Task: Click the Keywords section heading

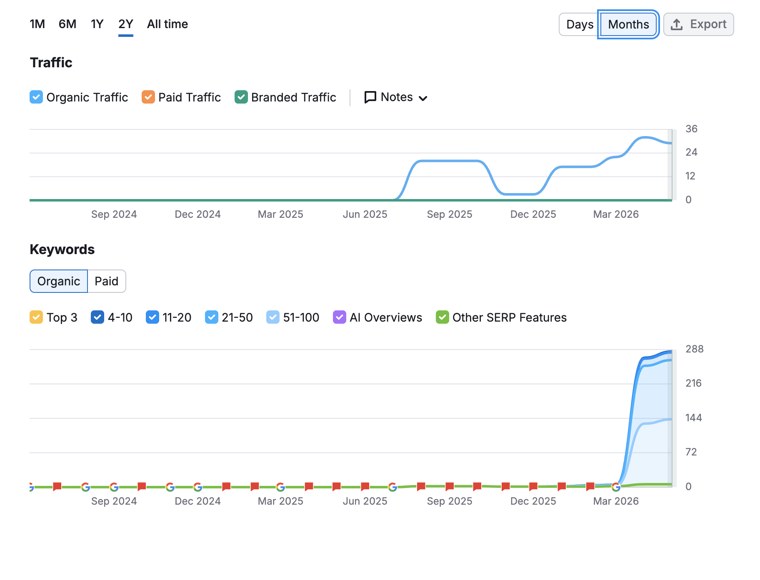Action: click(x=62, y=250)
